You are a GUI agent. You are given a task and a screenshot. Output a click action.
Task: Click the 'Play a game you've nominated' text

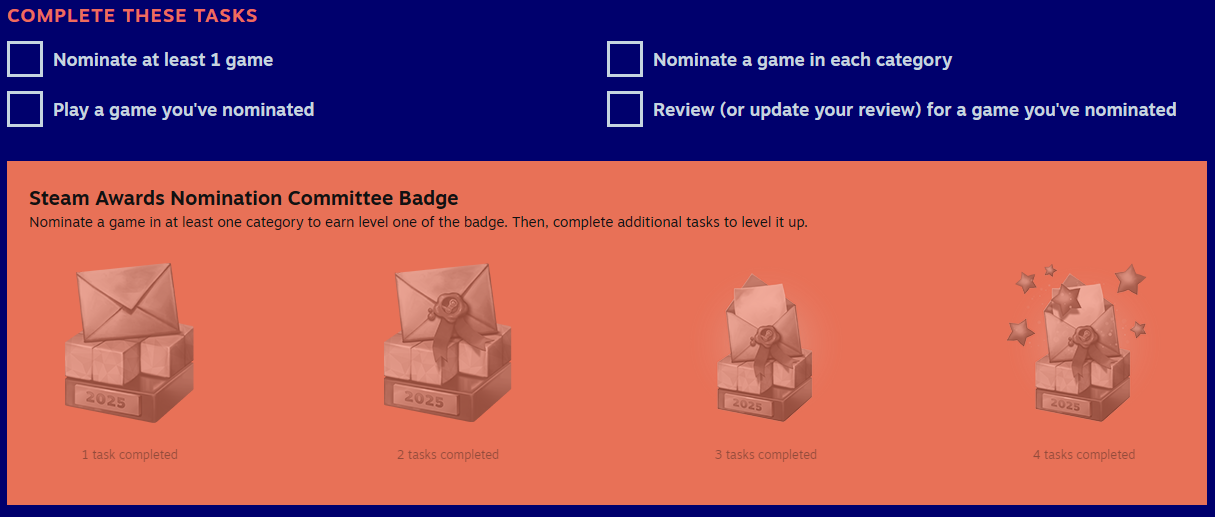tap(184, 110)
